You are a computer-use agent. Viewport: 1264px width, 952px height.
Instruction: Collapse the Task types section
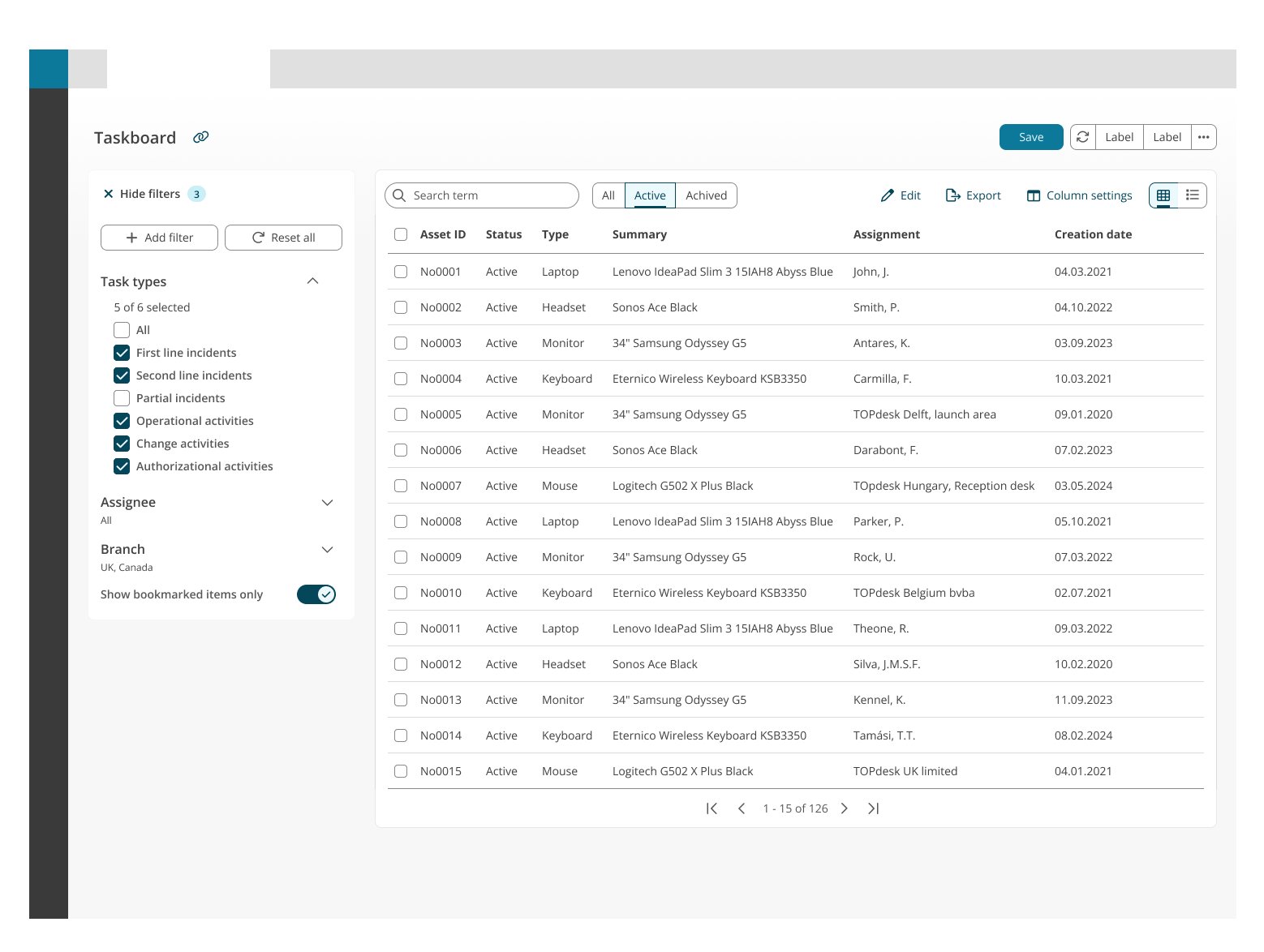click(313, 281)
